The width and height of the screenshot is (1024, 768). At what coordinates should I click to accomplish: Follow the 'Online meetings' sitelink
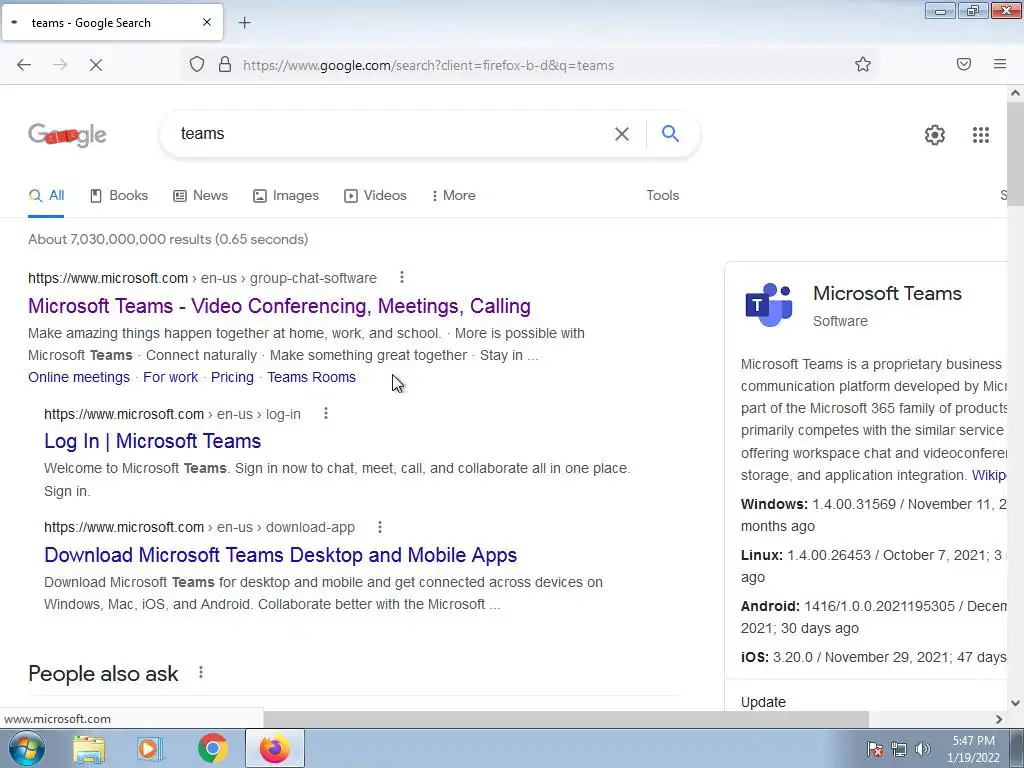(x=79, y=377)
